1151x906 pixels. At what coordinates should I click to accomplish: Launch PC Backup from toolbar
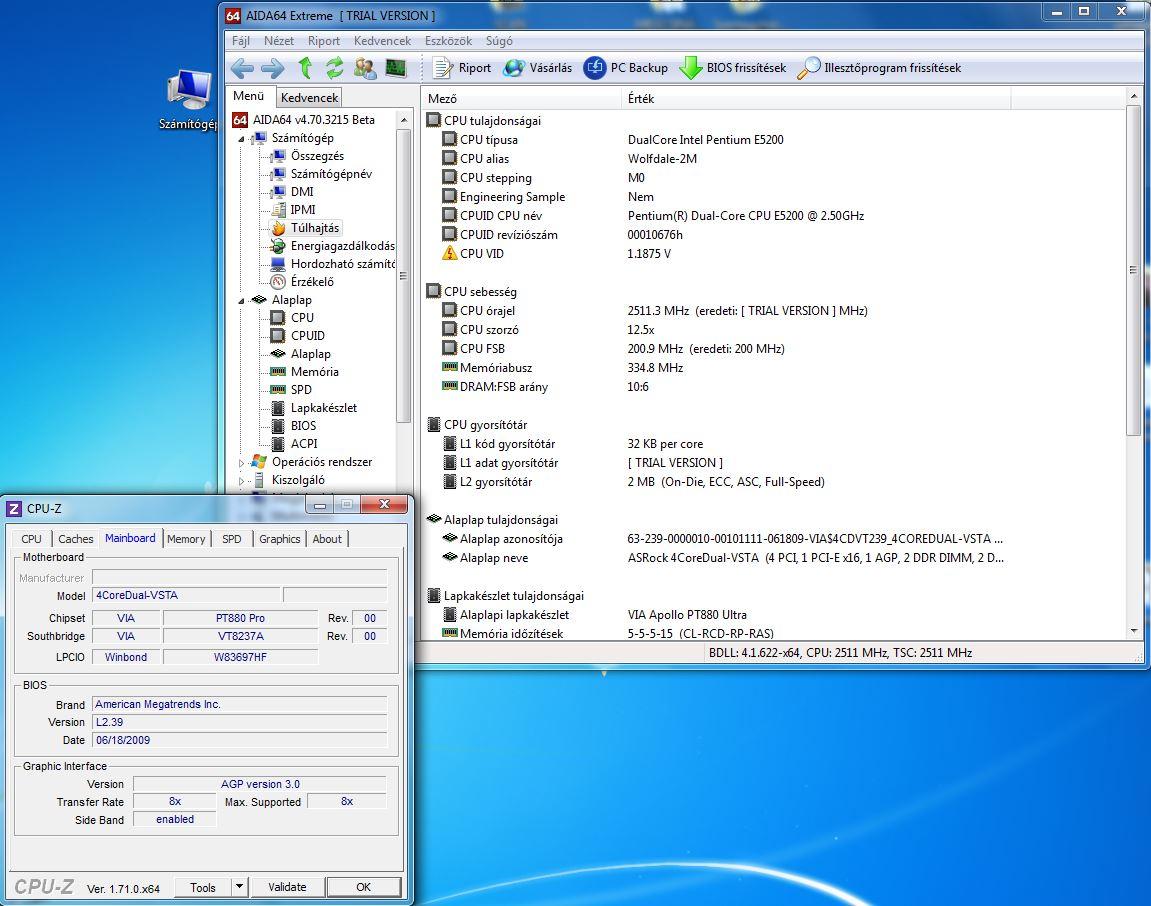(625, 68)
